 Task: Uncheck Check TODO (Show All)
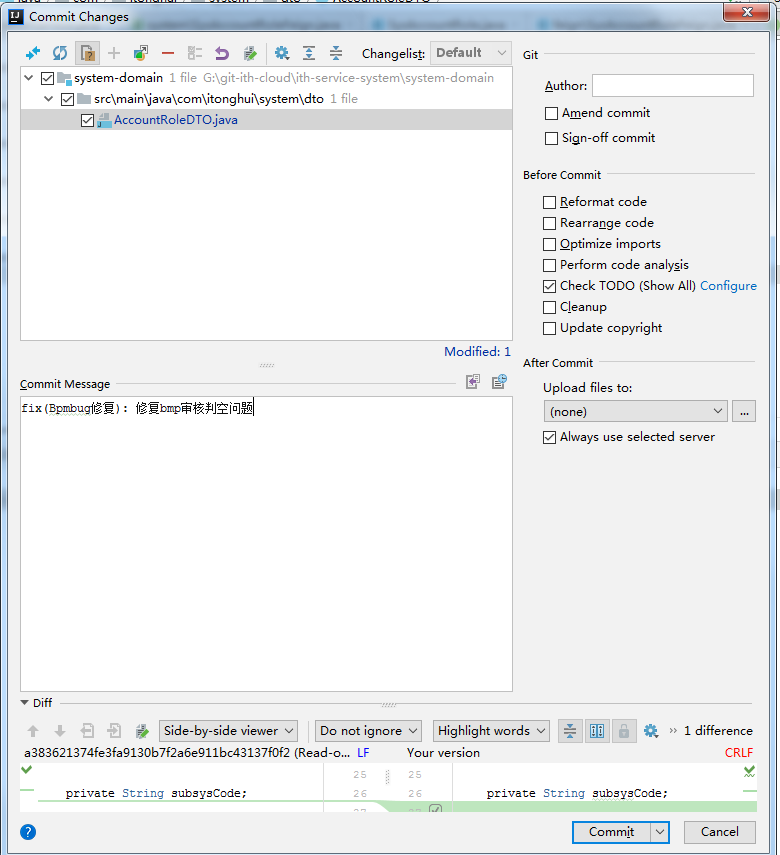[x=550, y=286]
